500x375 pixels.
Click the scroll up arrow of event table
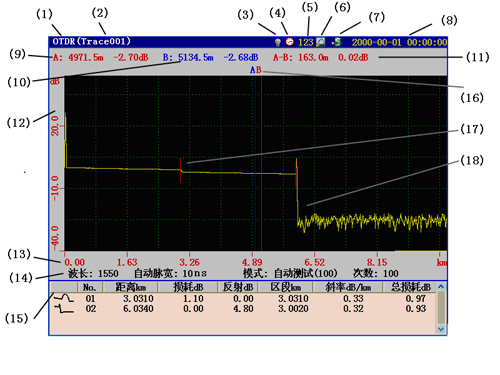[441, 287]
